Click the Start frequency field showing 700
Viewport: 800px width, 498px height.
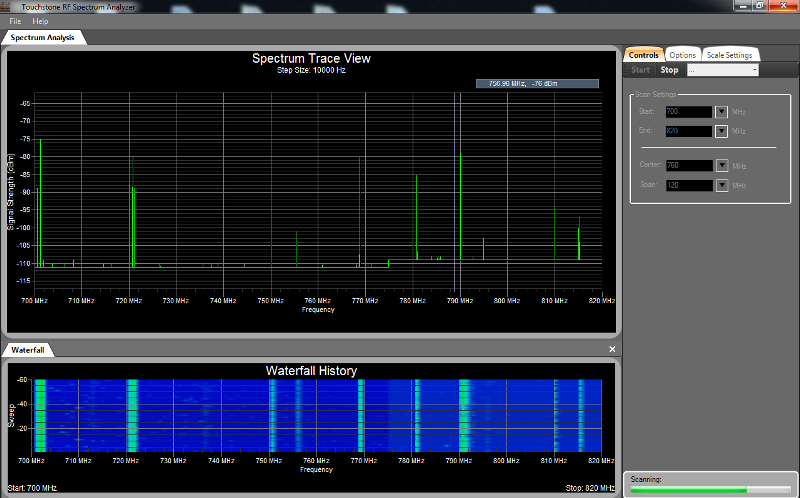[x=689, y=112]
